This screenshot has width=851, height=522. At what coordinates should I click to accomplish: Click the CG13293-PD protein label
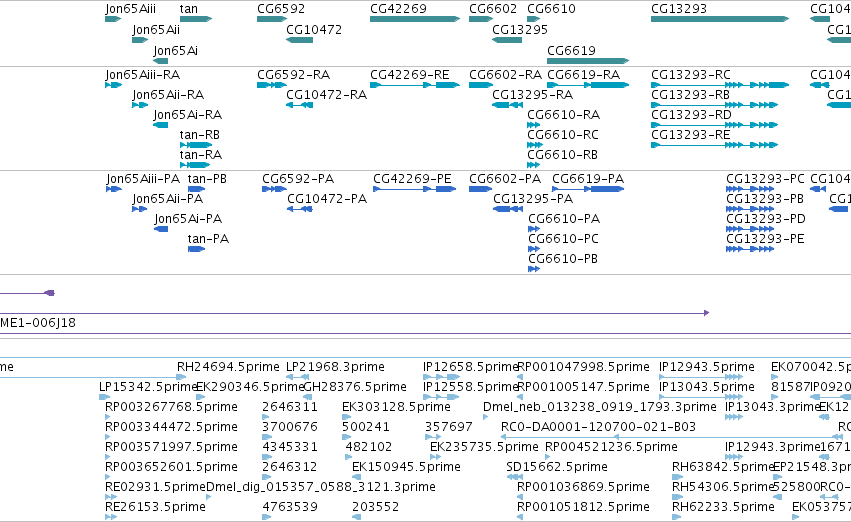(x=766, y=219)
